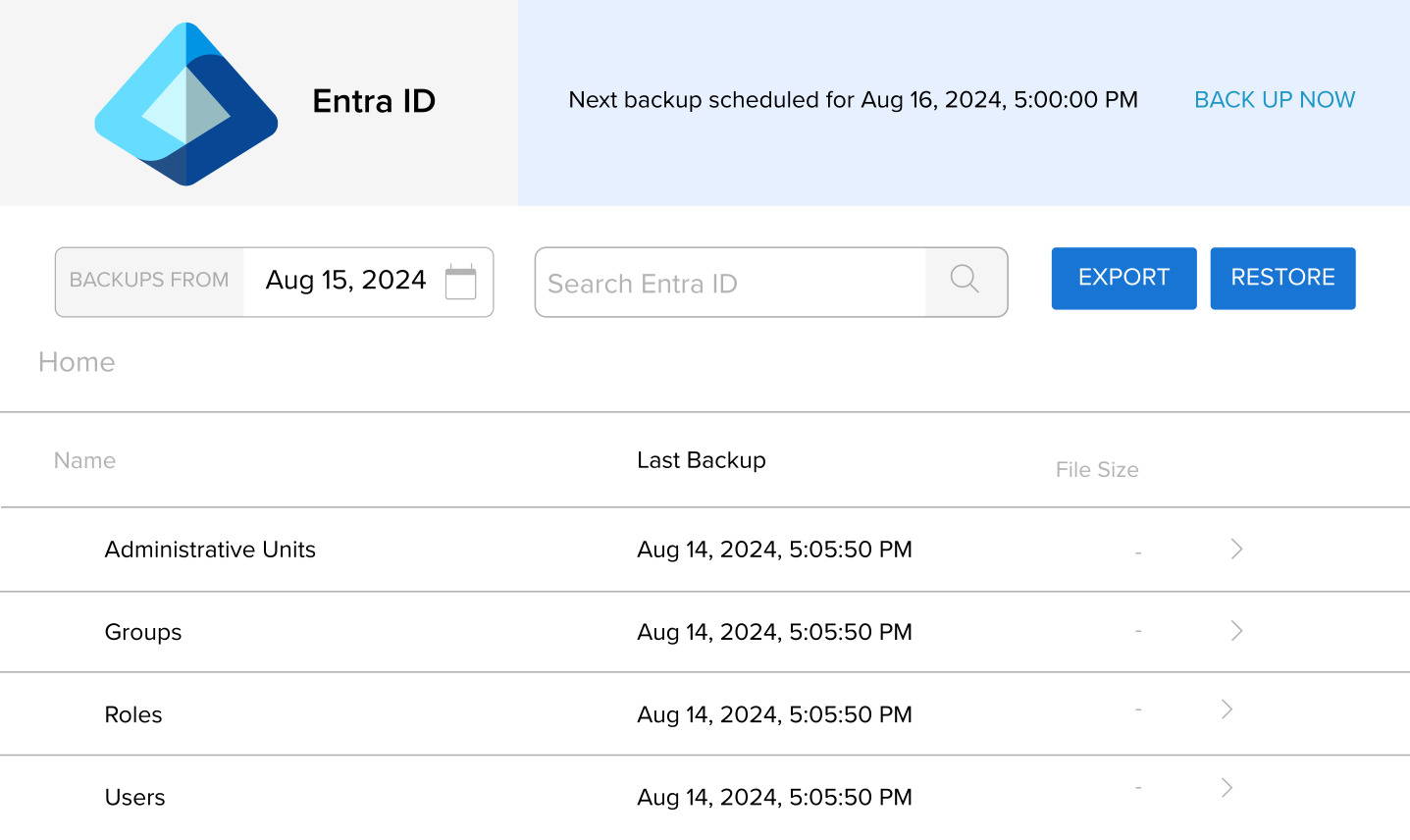This screenshot has height=840, width=1410.
Task: Click the Entra ID diamond logo
Action: (186, 104)
